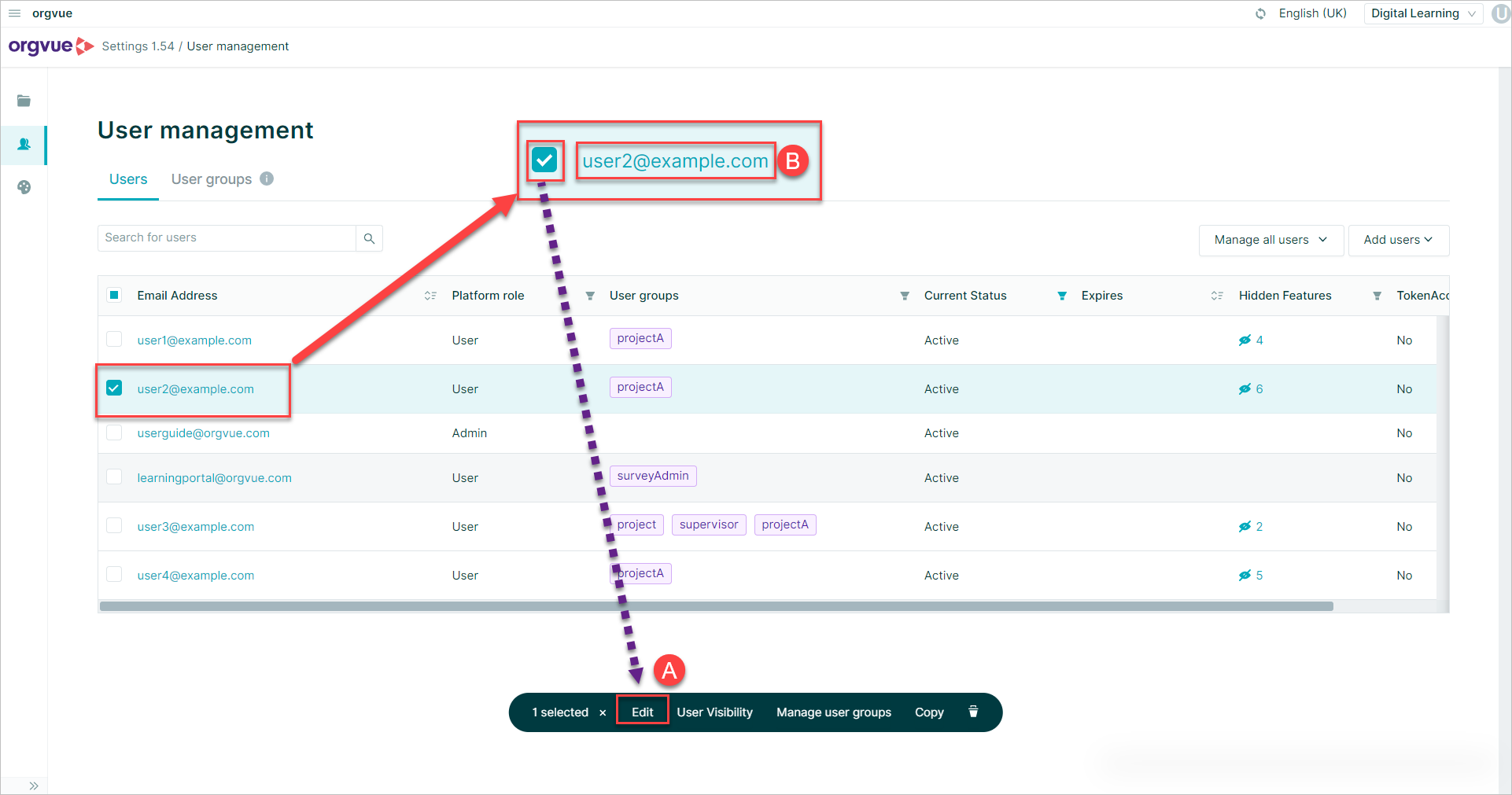Filter the Hidden Features column
This screenshot has width=1512, height=795.
(1377, 296)
